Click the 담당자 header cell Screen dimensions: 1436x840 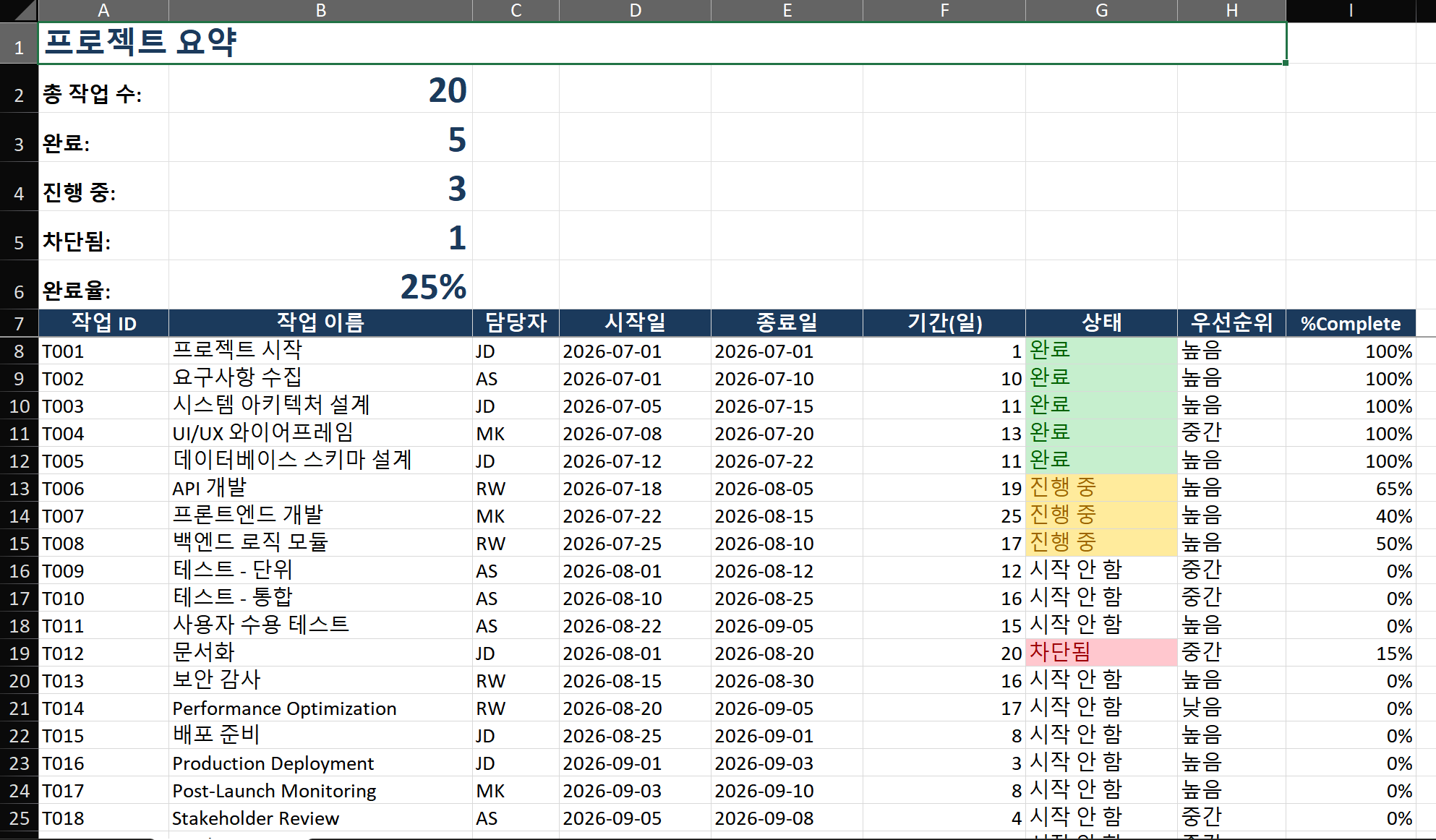coord(516,323)
